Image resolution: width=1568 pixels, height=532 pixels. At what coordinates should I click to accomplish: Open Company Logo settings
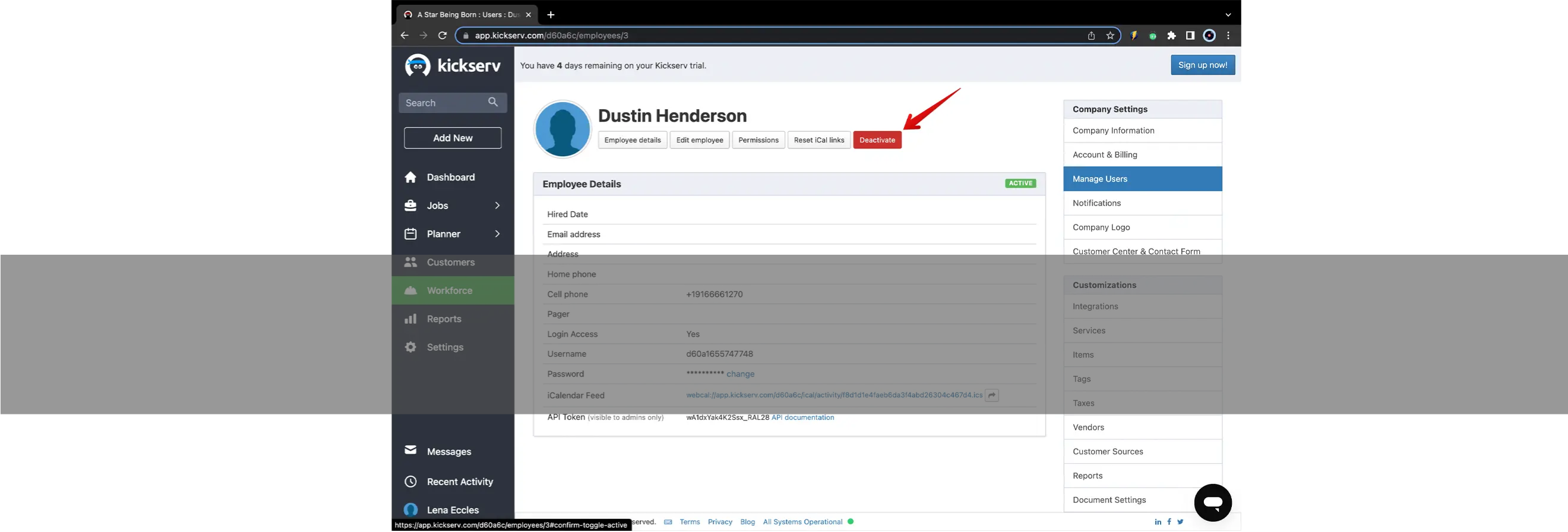click(1143, 227)
